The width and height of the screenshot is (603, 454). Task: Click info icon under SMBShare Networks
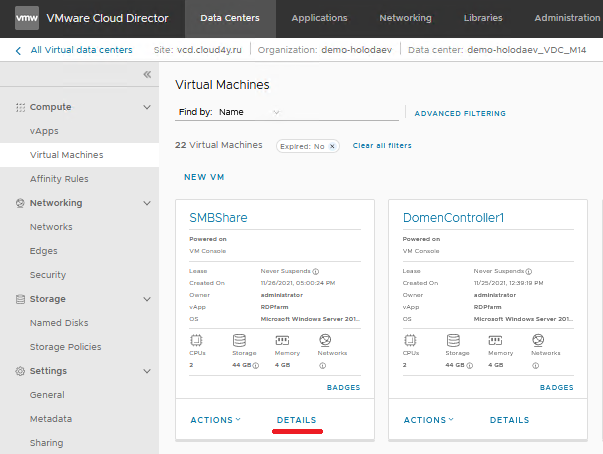[x=323, y=366]
